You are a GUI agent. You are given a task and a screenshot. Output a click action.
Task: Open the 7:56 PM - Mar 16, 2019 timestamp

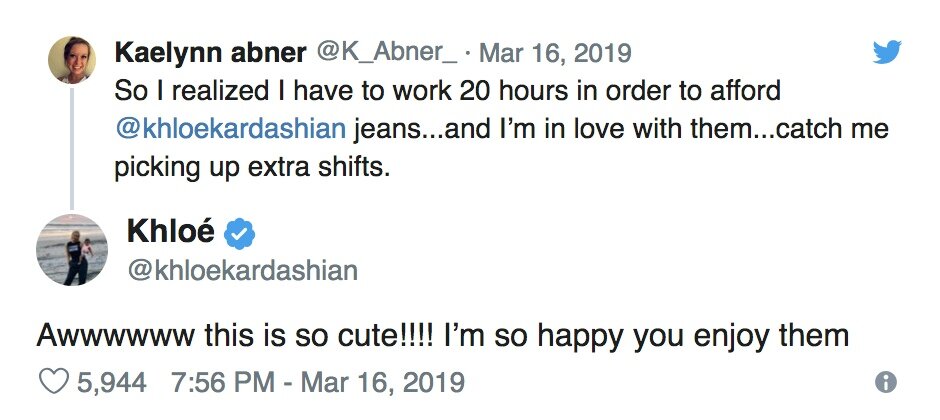click(318, 381)
